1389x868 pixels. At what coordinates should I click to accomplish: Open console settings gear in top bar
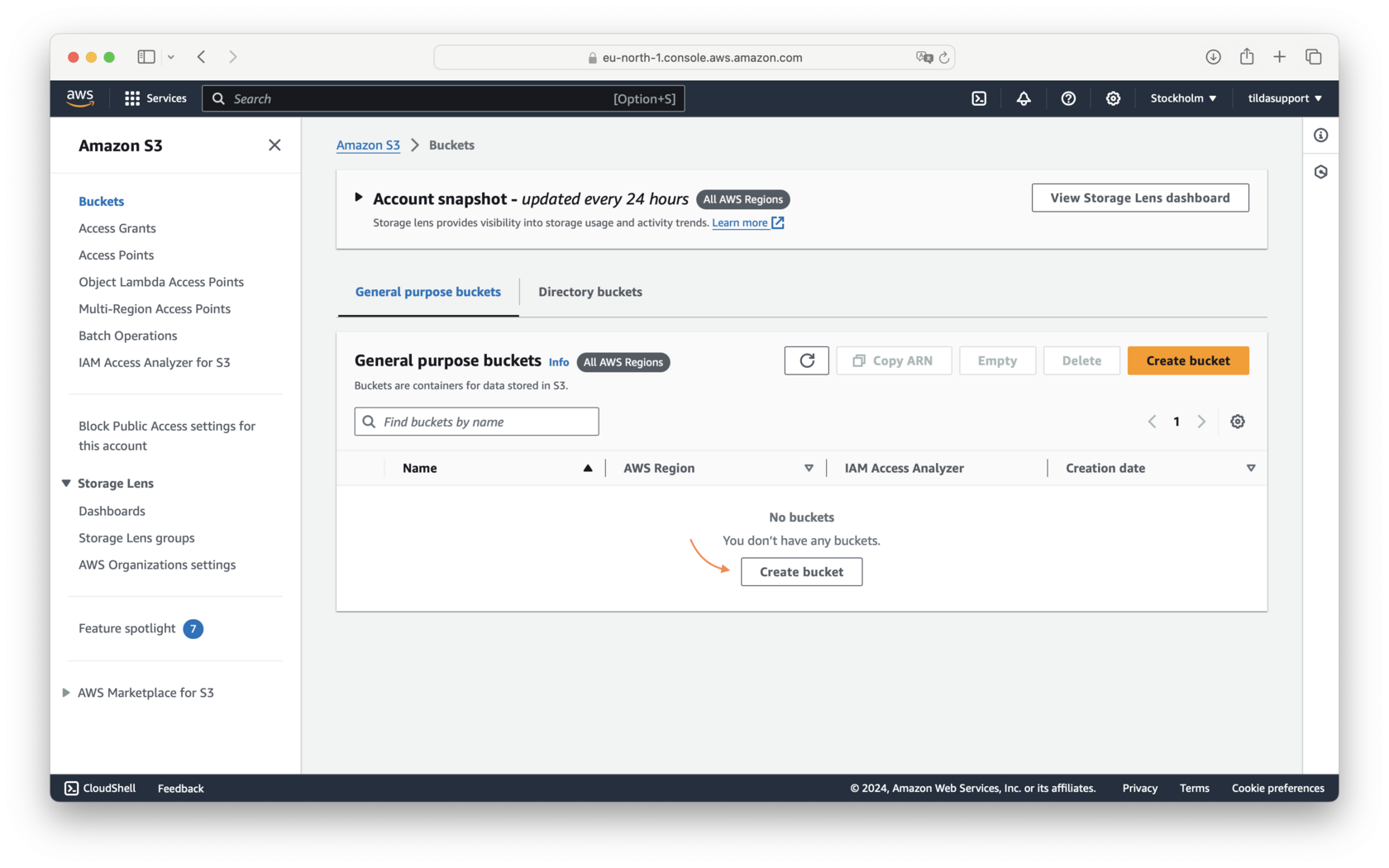[1113, 98]
